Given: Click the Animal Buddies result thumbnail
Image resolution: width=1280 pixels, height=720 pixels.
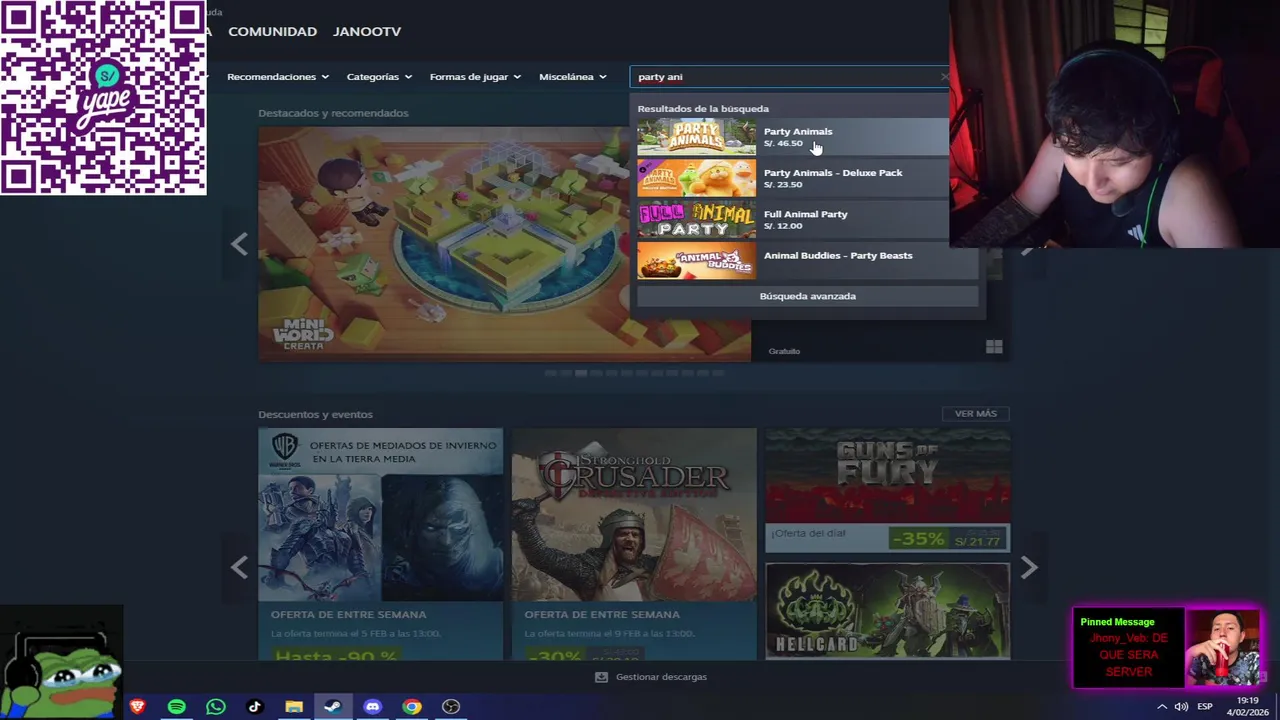Looking at the screenshot, I should coord(697,261).
